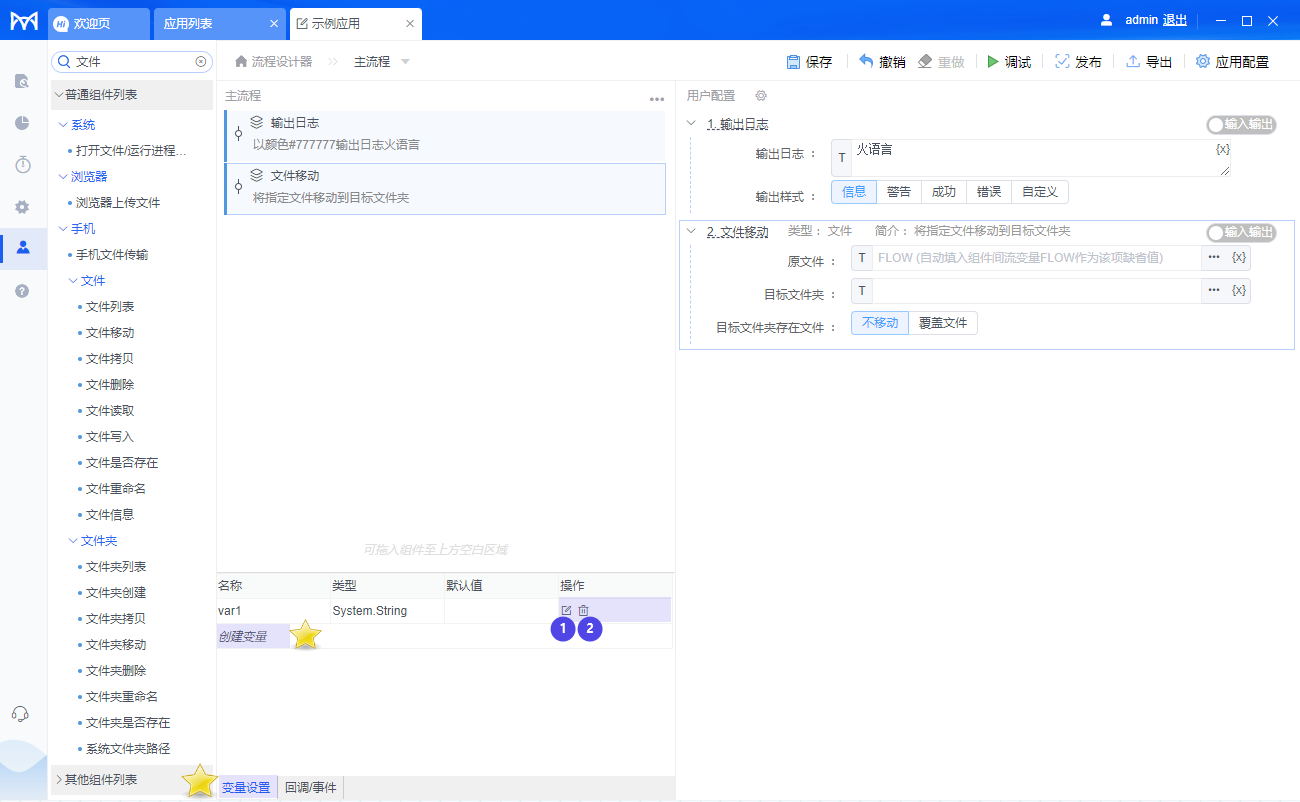Click the {x} variable icon in 输出日志 field
The width and height of the screenshot is (1300, 802).
pos(1222,149)
